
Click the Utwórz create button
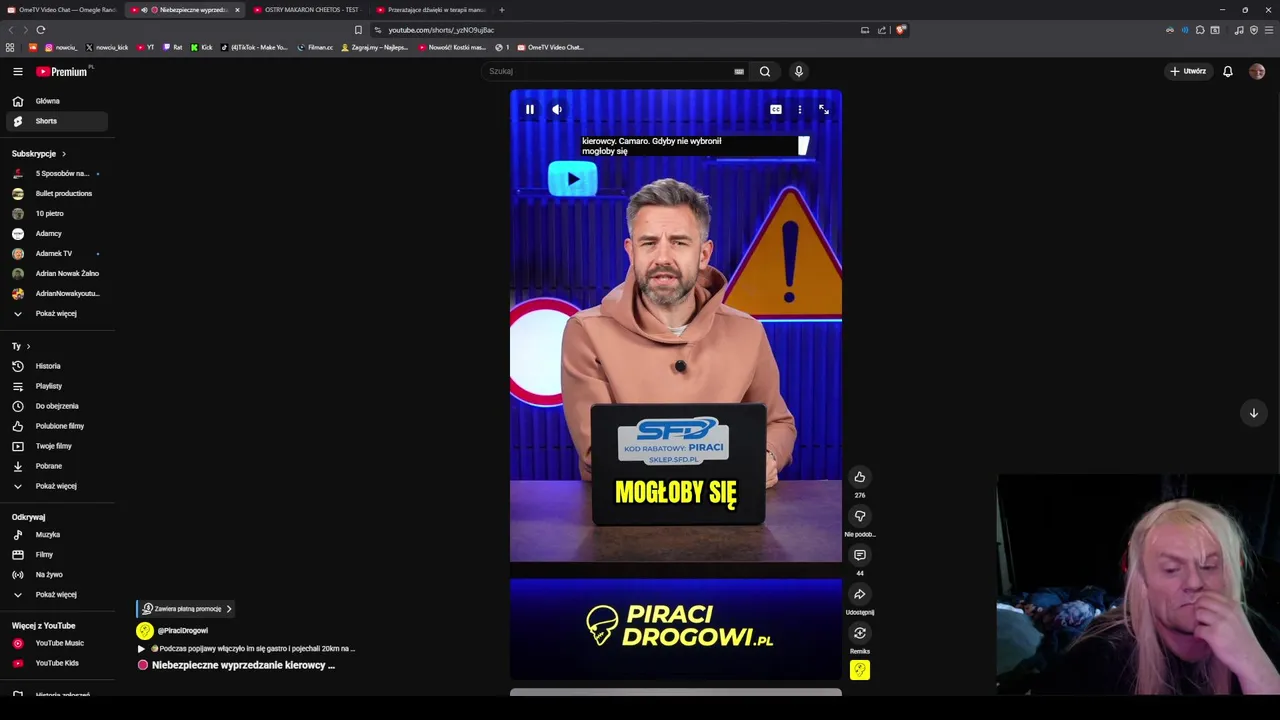pyautogui.click(x=1188, y=71)
